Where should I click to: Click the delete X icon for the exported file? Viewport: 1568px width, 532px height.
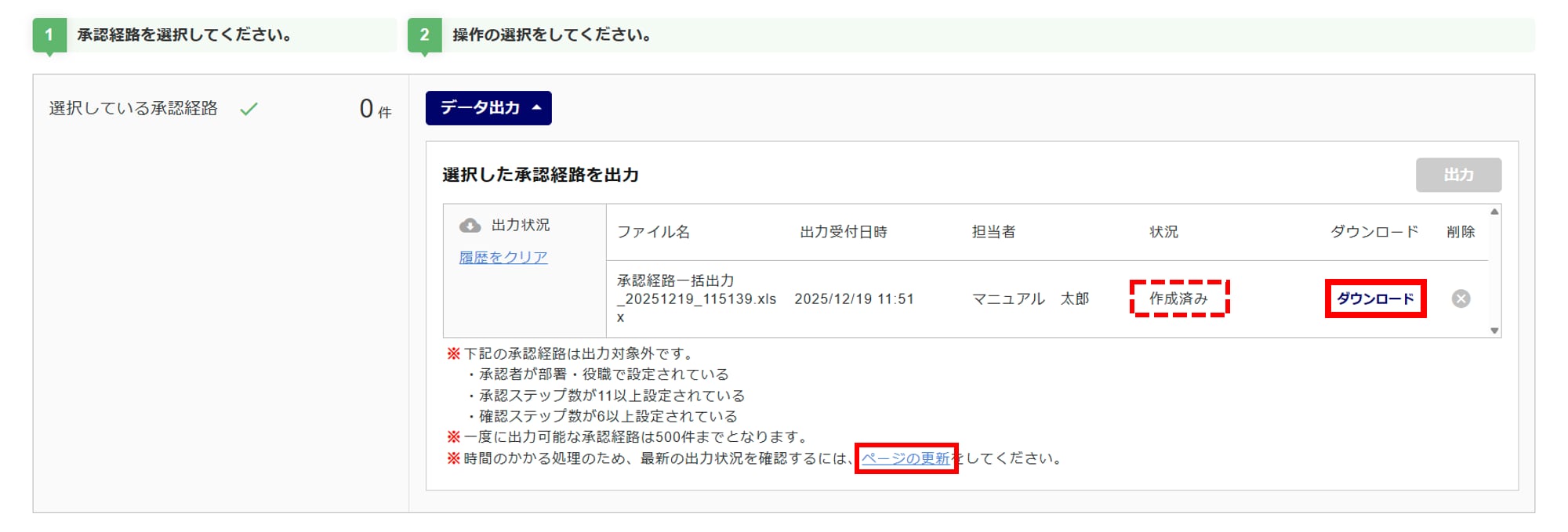click(x=1460, y=299)
